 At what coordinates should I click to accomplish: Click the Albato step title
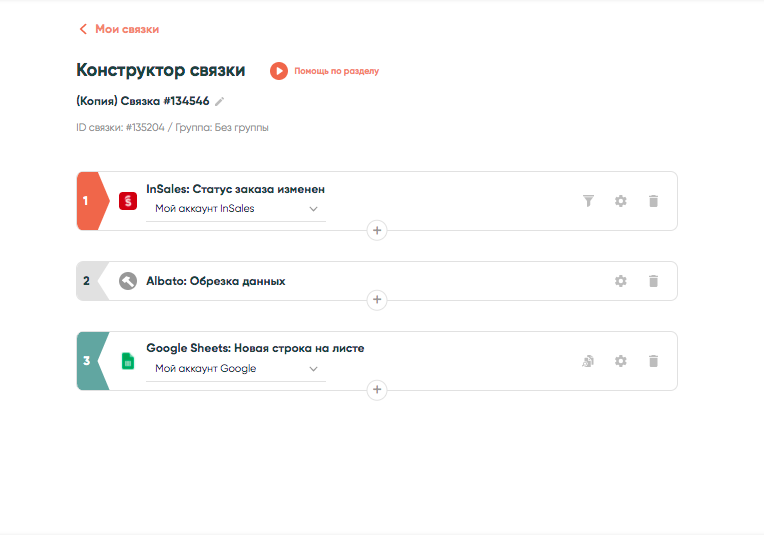(215, 281)
